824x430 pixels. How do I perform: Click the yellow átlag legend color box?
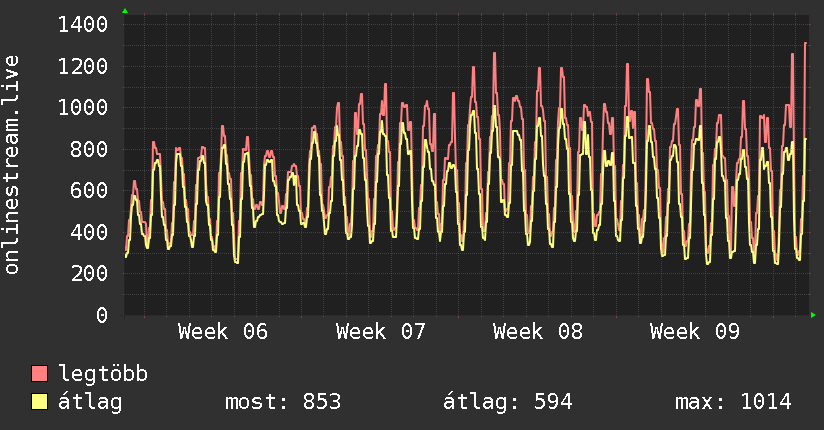(x=40, y=402)
